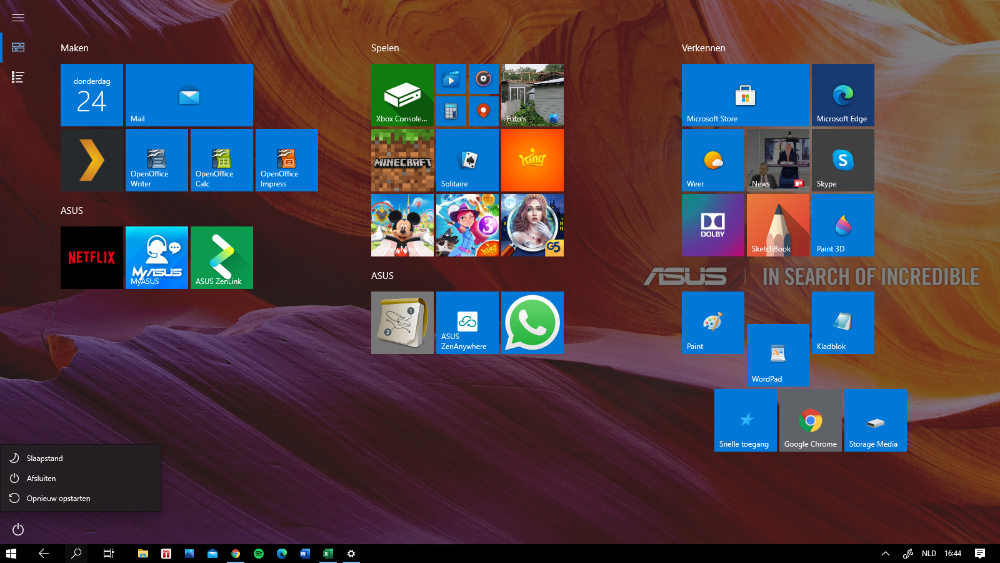
Task: Open the NLD input language selector
Action: (929, 553)
